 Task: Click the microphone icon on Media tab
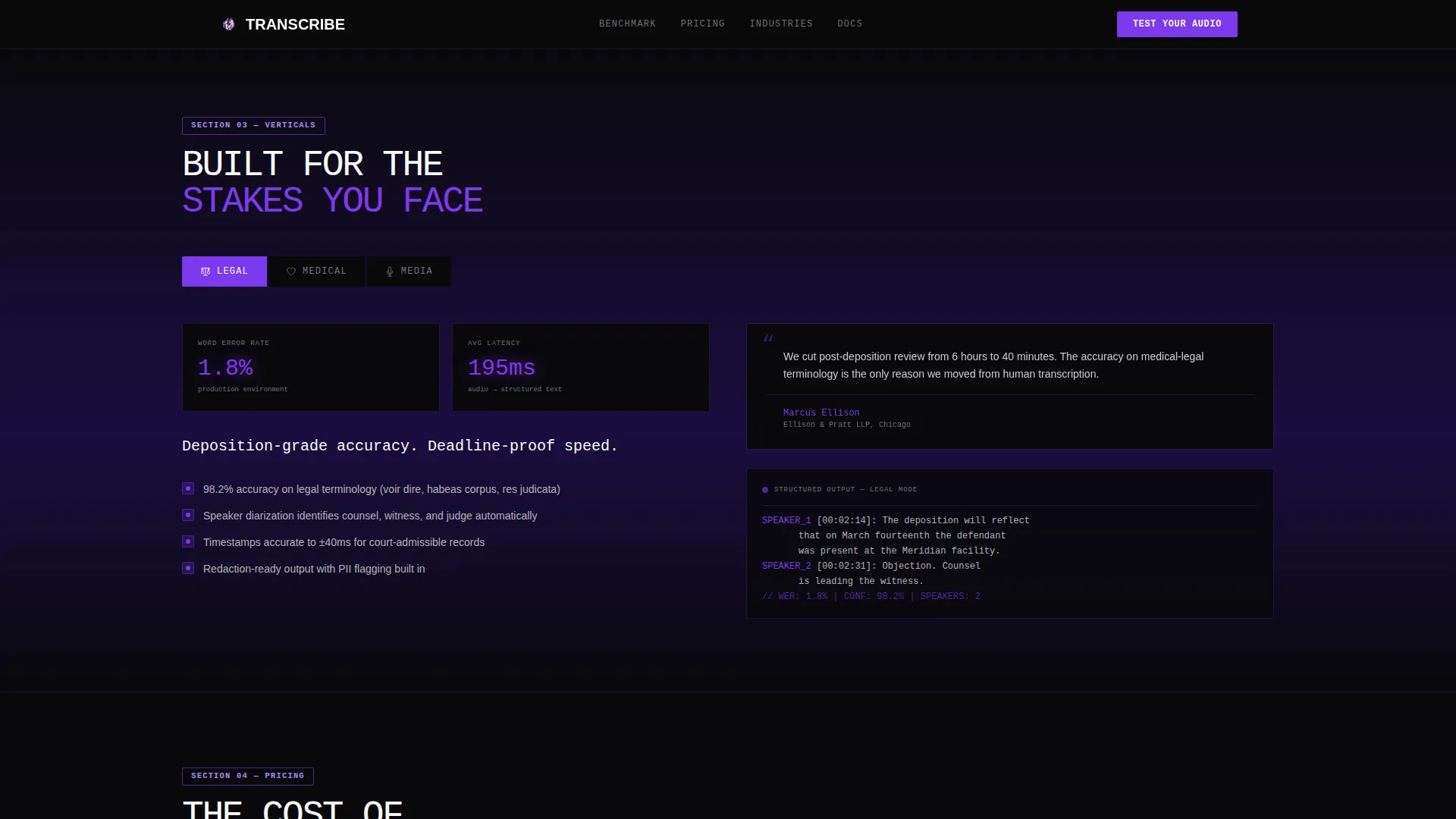coord(390,271)
